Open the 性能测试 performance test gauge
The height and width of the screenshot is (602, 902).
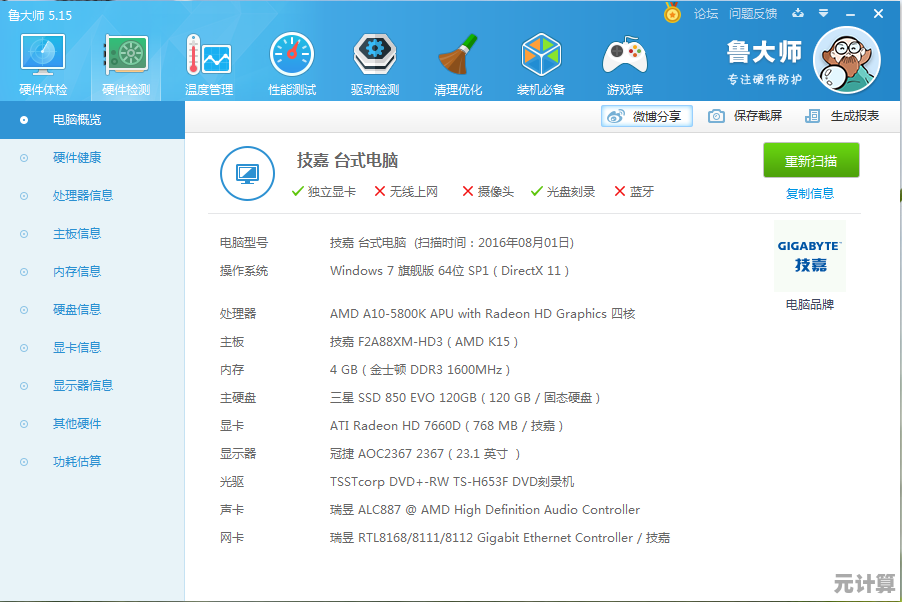(292, 63)
